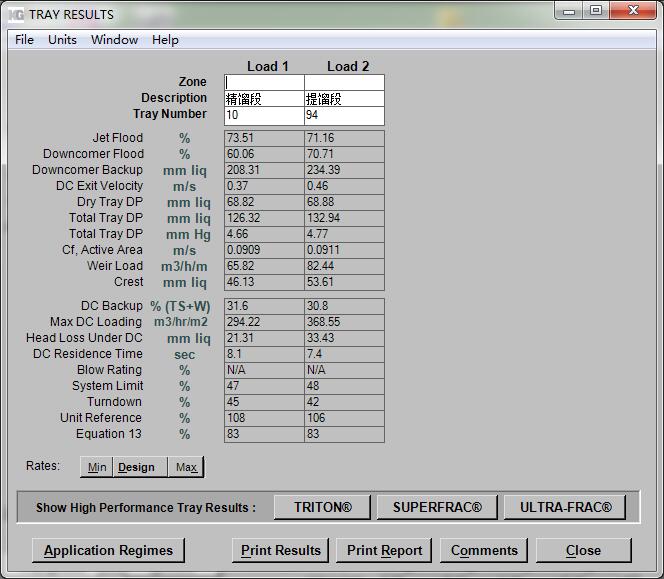Select DC Residence Time value 8.1
Screen dimensions: 664x579
(x=264, y=354)
